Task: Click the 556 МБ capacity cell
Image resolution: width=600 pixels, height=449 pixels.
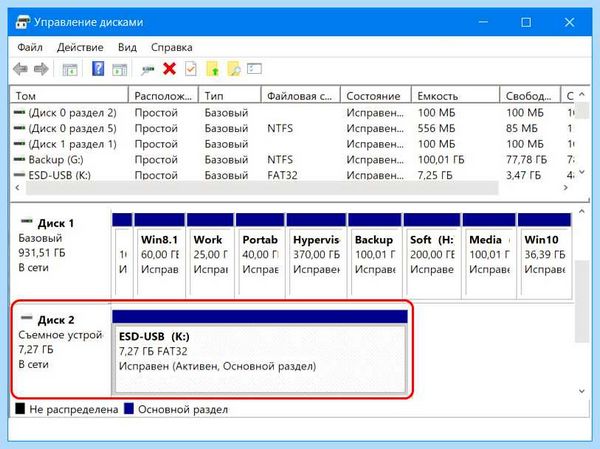Action: (x=436, y=129)
